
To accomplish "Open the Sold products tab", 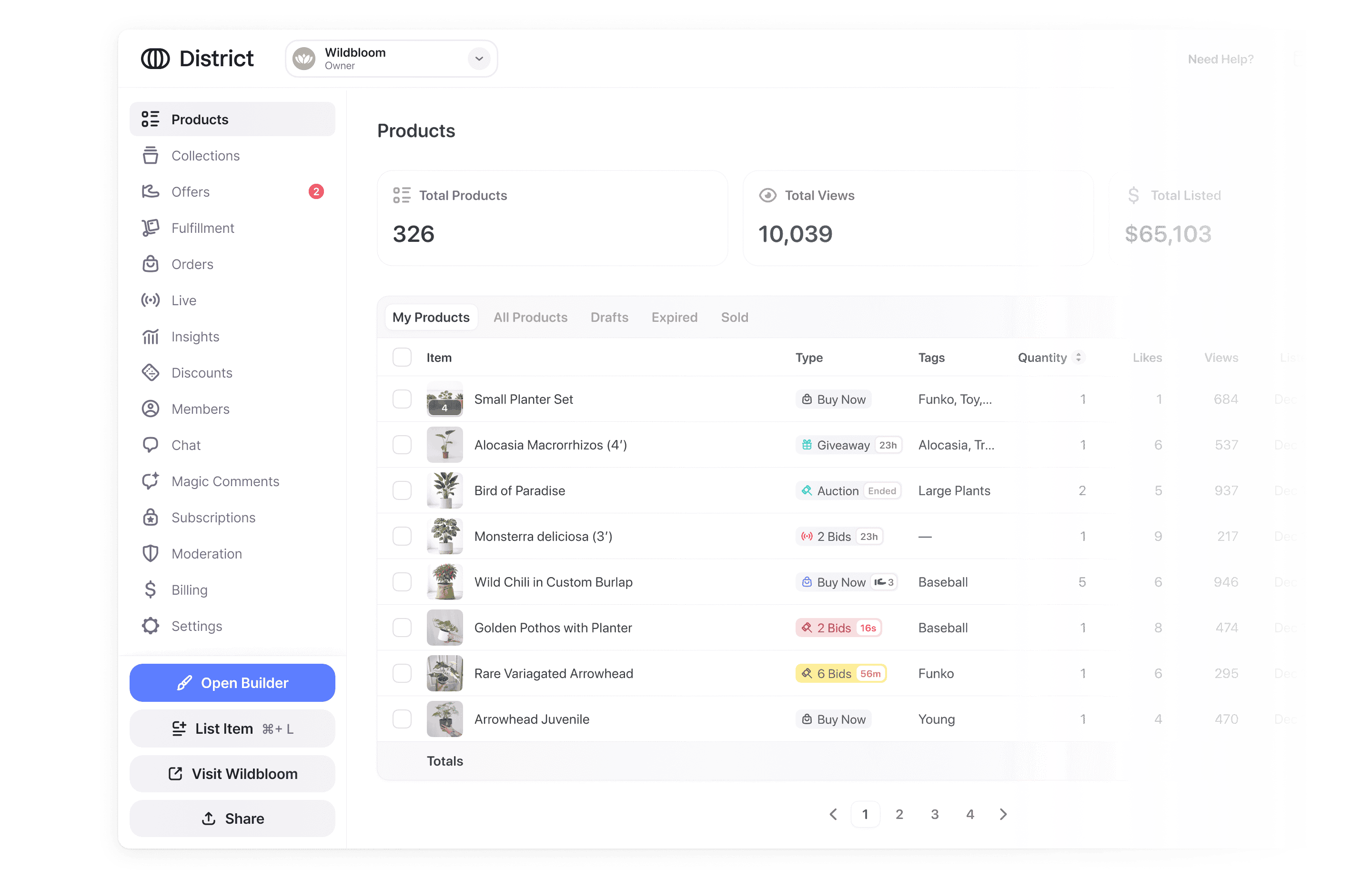I will (x=734, y=317).
